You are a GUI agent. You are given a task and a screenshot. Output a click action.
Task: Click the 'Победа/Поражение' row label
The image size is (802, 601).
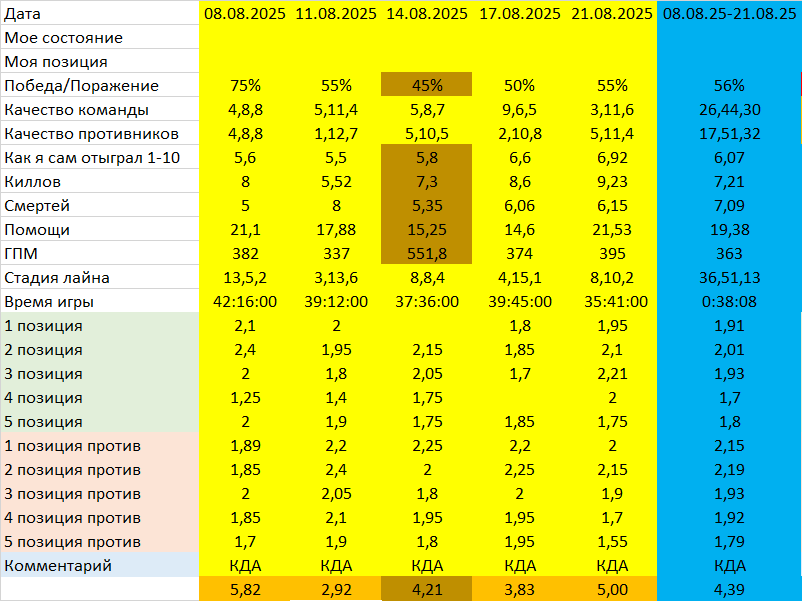pos(99,85)
